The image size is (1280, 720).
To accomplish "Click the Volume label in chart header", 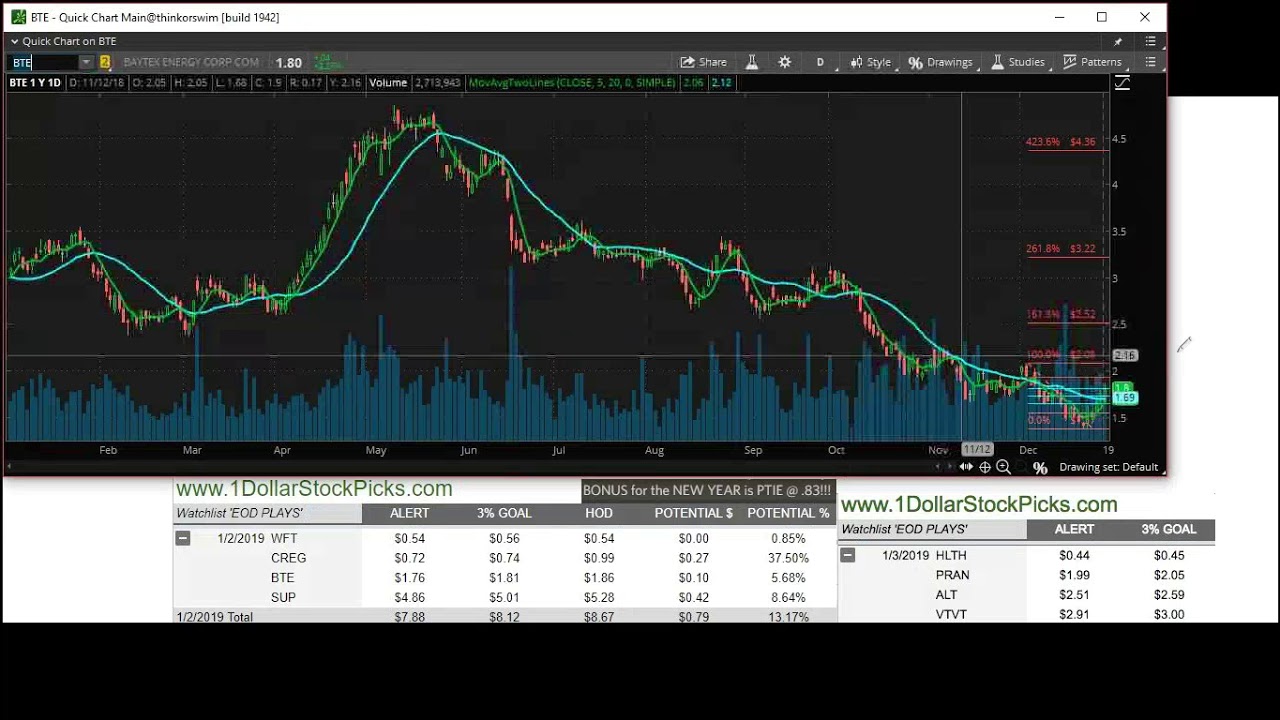I will click(x=388, y=83).
